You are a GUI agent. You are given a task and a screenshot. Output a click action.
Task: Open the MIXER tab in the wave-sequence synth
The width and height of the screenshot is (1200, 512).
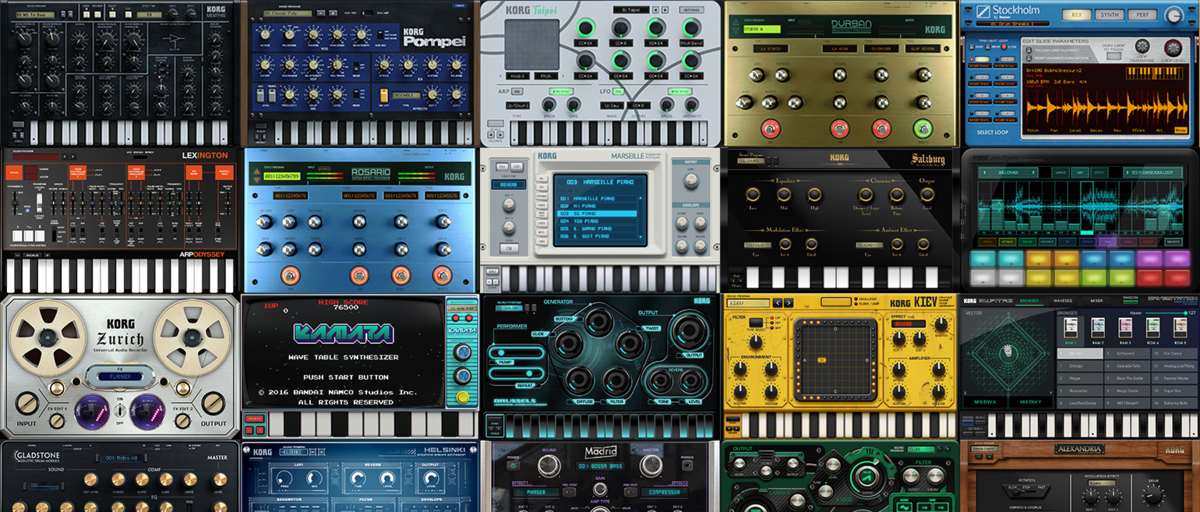[x=1097, y=301]
